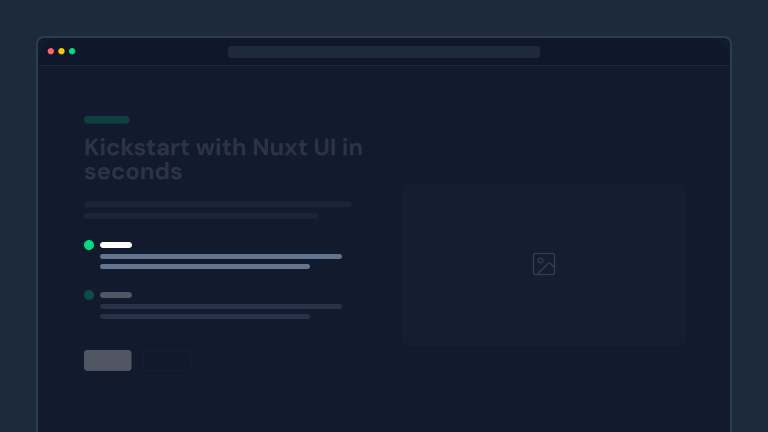The height and width of the screenshot is (432, 768).
Task: Select the white title bar of first feature
Action: (116, 245)
